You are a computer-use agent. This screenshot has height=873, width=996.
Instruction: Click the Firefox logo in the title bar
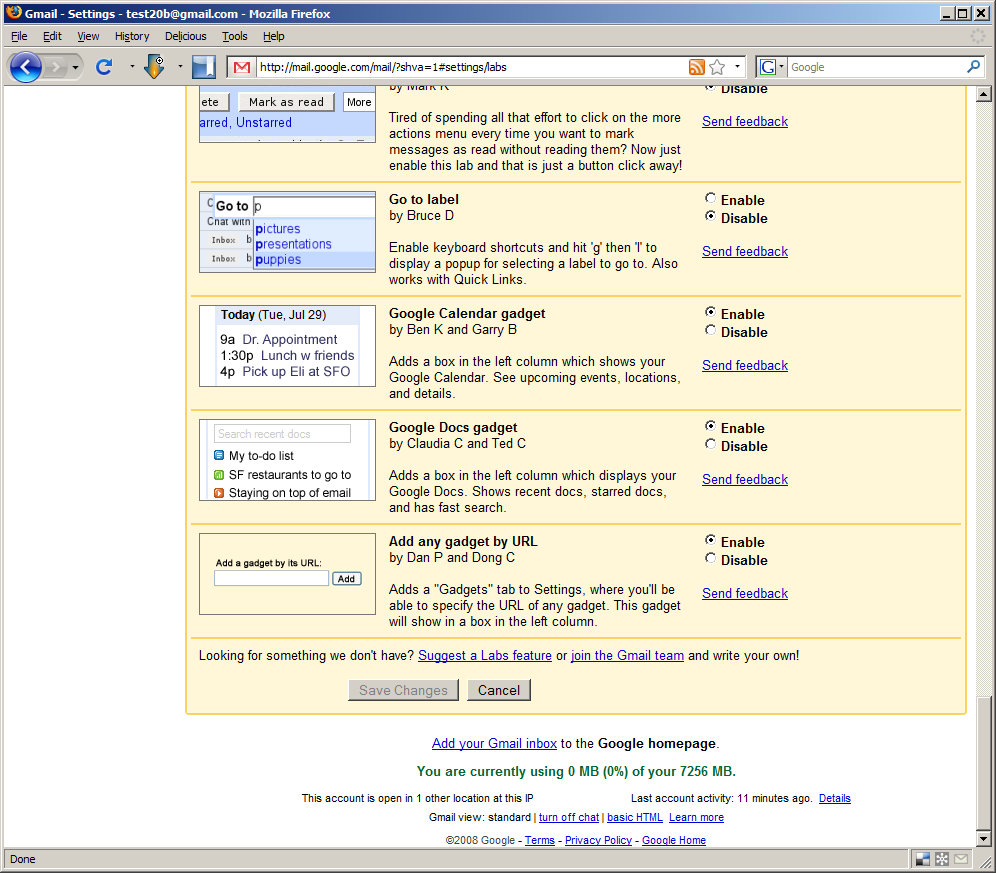[x=13, y=13]
